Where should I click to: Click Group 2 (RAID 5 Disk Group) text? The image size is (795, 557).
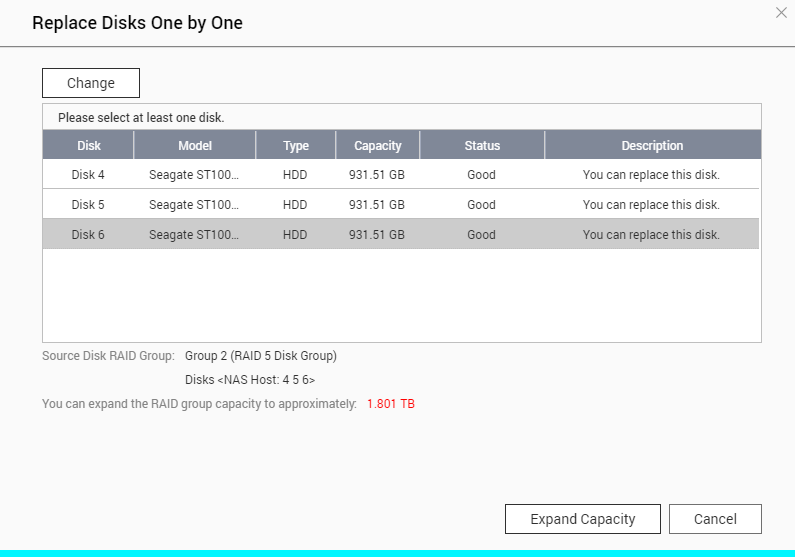[x=261, y=356]
